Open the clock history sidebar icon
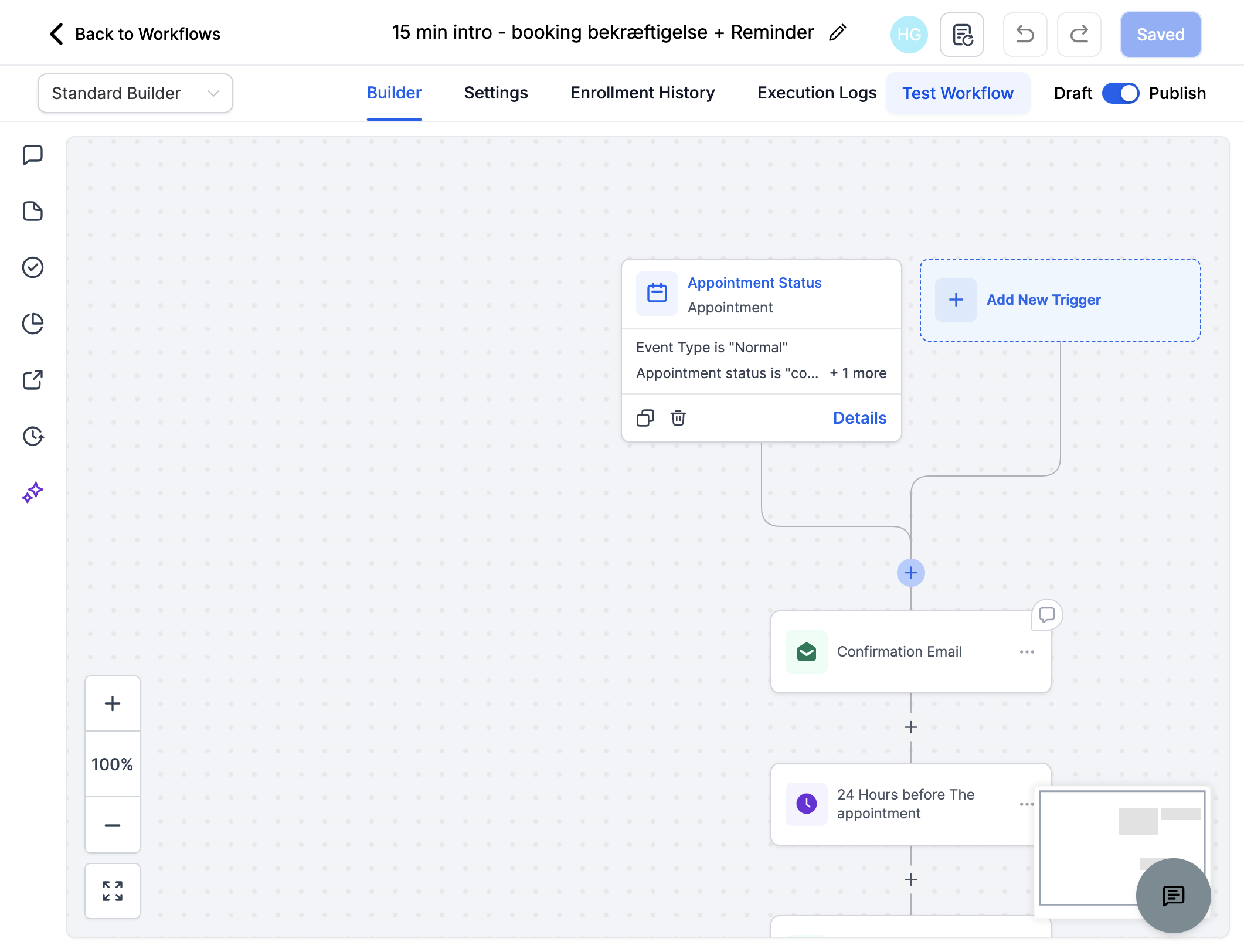Viewport: 1244px width, 952px height. [33, 436]
